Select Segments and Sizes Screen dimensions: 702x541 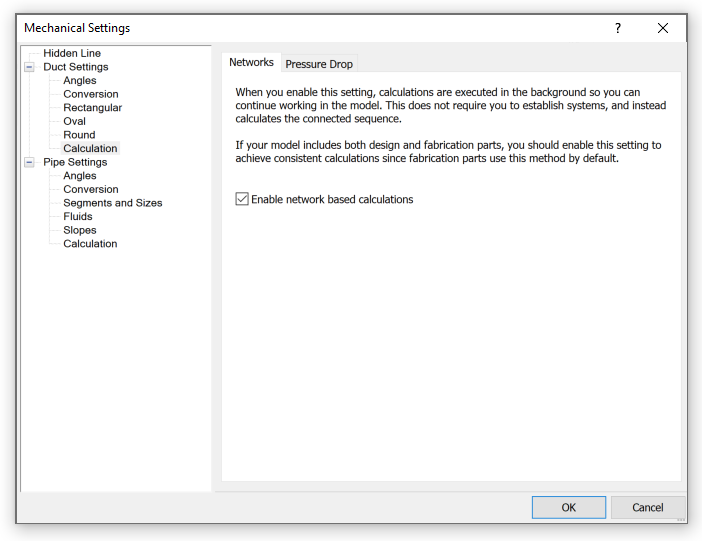113,203
